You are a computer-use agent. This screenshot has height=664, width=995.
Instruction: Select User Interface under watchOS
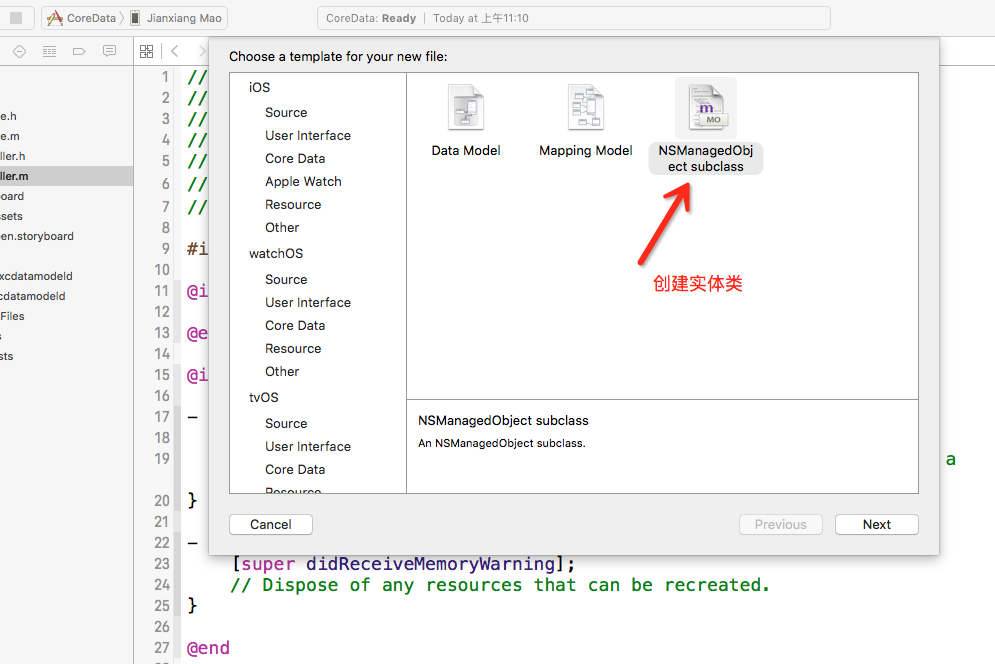308,302
